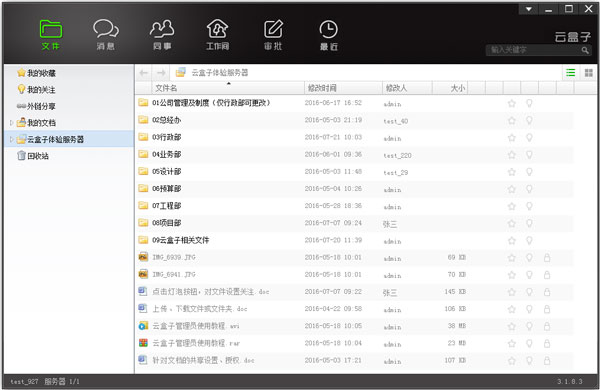The width and height of the screenshot is (600, 390).
Task: Open the 04业务部 folder
Action: (166, 154)
